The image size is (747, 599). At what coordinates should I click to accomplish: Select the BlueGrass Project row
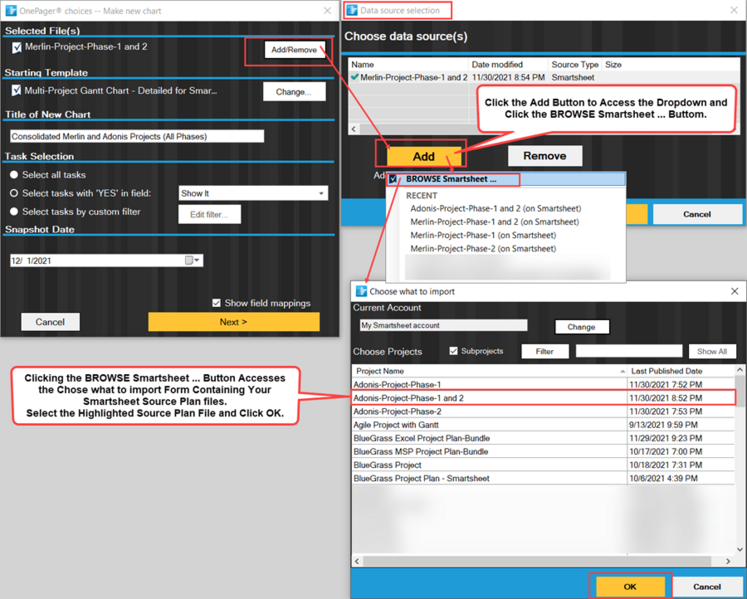pos(543,465)
